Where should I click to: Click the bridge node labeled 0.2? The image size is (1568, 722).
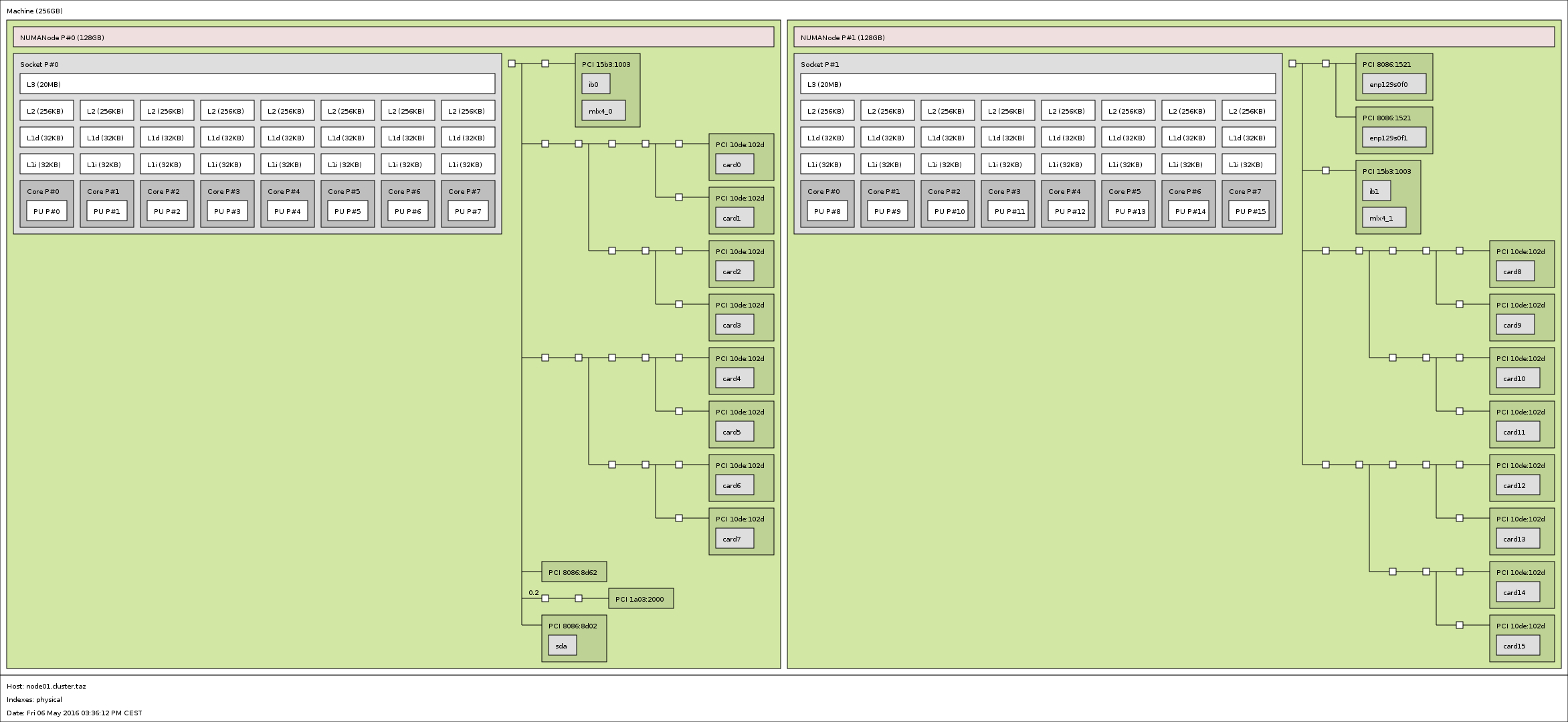(x=545, y=598)
